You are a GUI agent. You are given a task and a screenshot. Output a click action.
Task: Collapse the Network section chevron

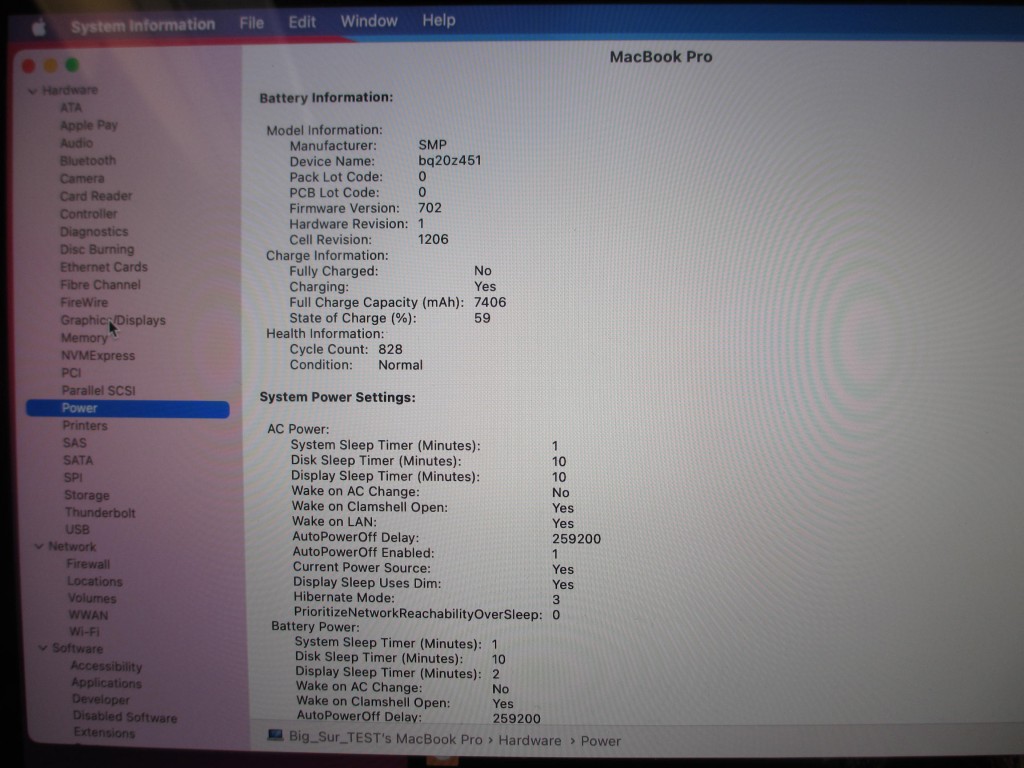pos(39,546)
